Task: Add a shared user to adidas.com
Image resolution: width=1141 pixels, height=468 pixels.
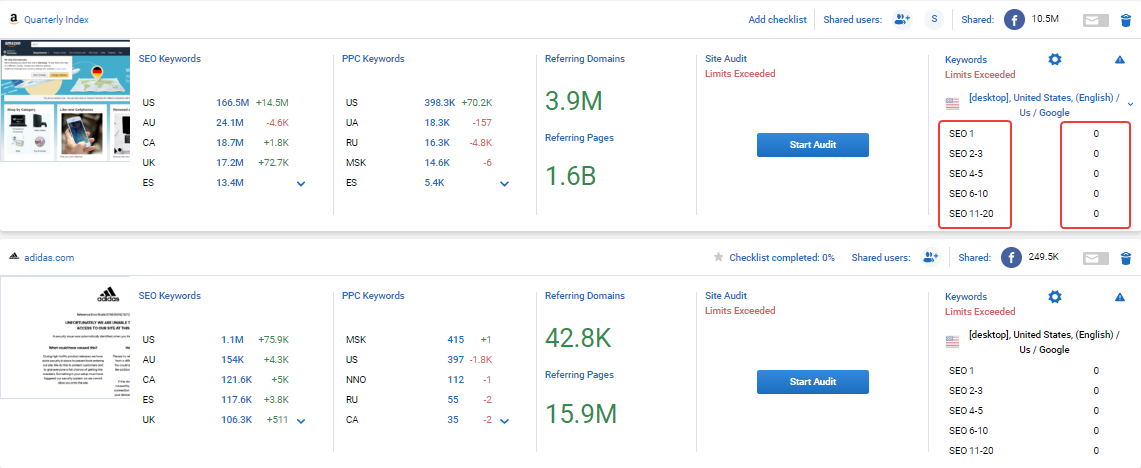Action: point(930,257)
